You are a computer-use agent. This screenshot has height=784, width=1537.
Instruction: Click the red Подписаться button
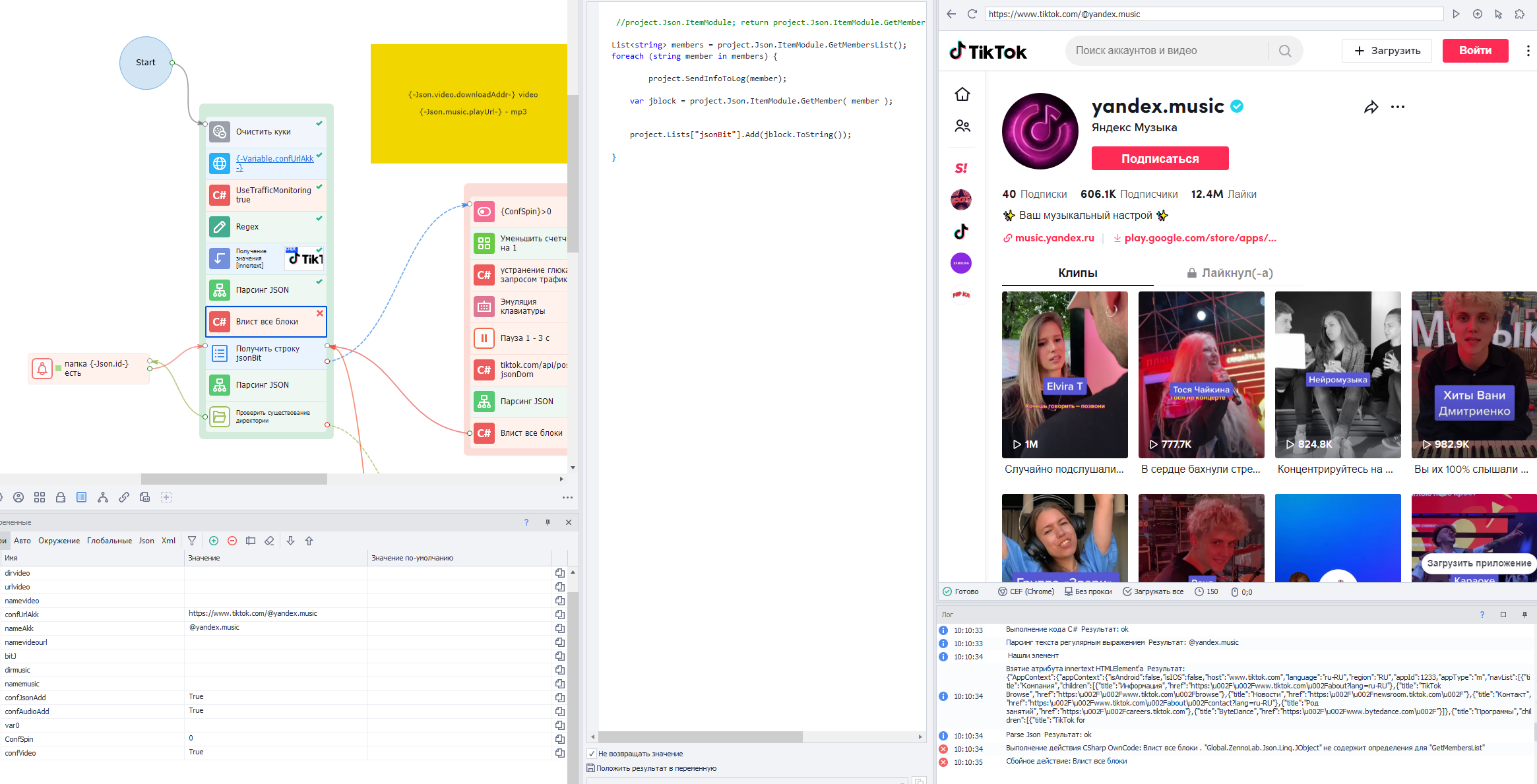click(x=1160, y=158)
